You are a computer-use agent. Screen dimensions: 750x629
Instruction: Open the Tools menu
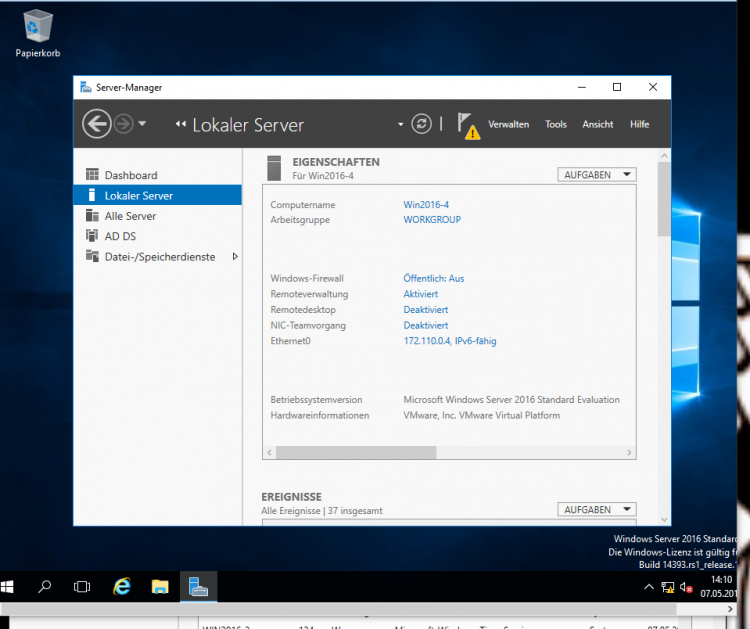[556, 125]
